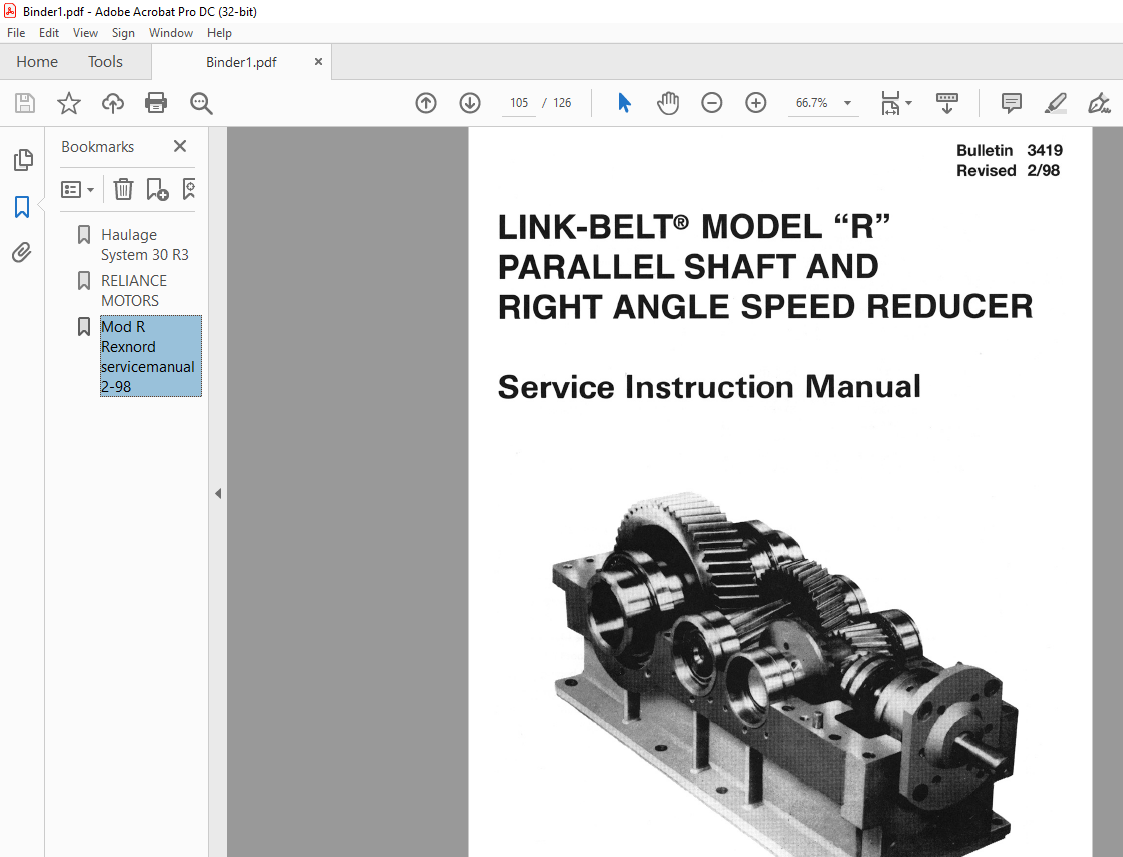This screenshot has height=857, width=1123.
Task: Upload file to cloud icon
Action: [112, 103]
